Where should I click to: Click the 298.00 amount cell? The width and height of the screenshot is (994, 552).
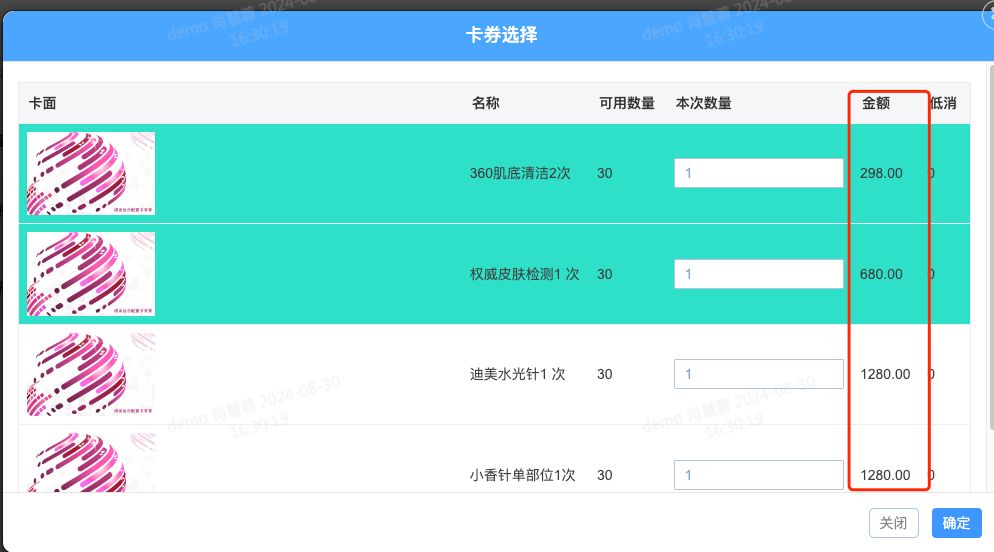click(880, 173)
